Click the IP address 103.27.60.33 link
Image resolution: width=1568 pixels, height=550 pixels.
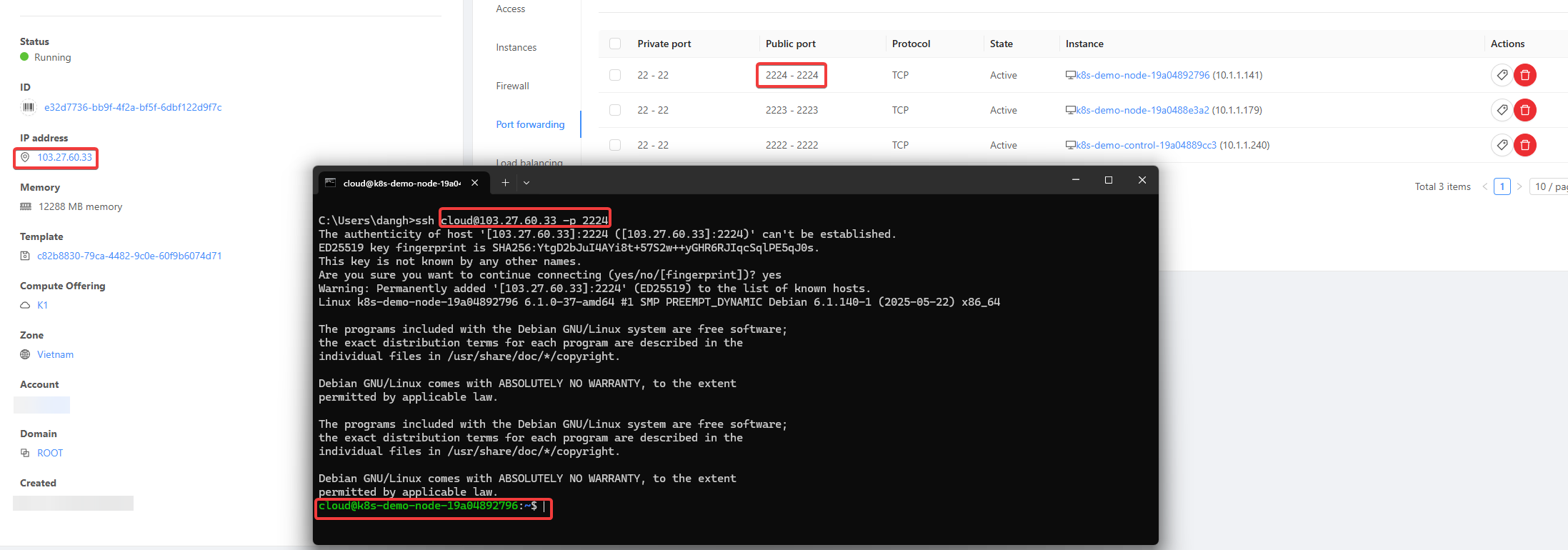[64, 157]
